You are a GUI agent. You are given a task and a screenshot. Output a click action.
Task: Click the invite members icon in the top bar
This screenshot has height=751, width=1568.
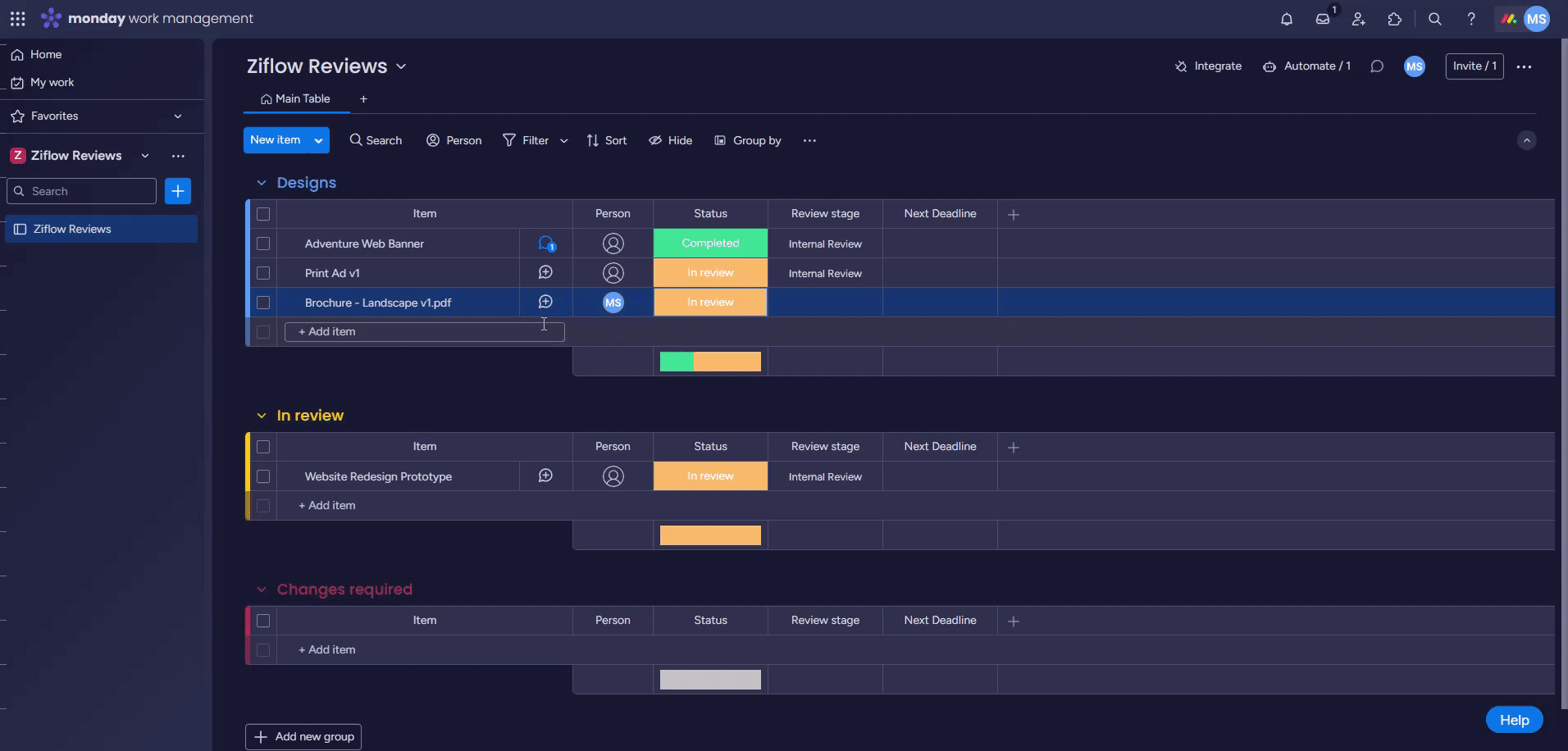coord(1358,19)
